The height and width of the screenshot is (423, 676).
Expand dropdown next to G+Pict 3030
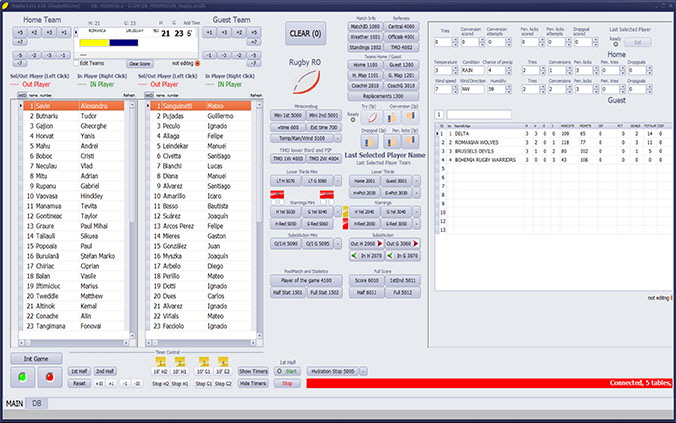416,193
